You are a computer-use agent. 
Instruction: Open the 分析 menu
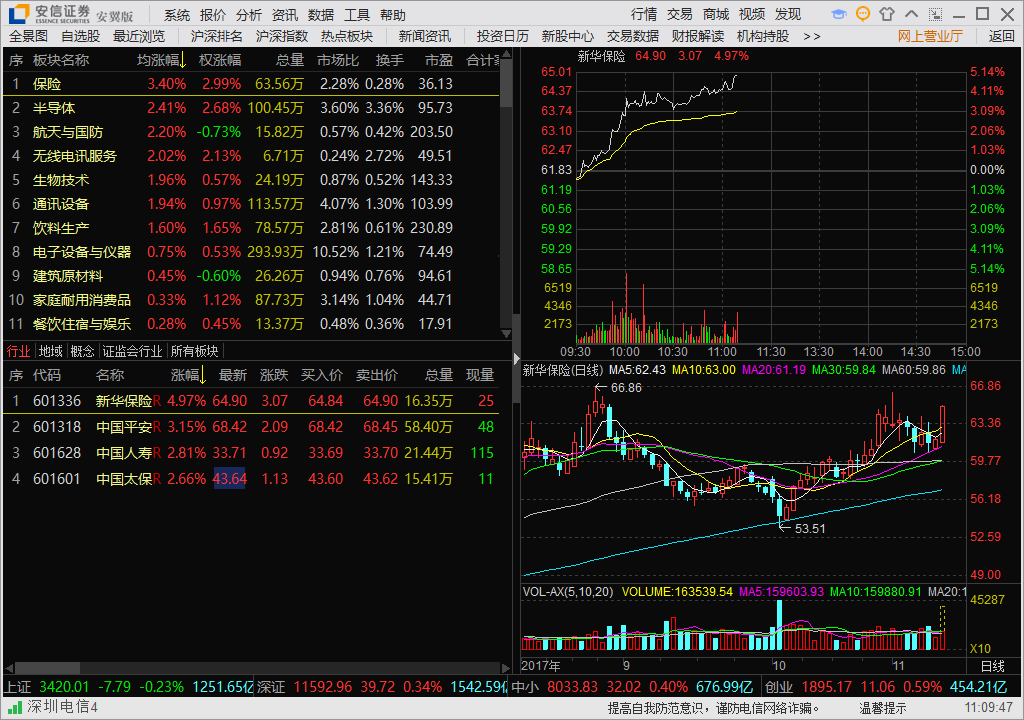248,15
